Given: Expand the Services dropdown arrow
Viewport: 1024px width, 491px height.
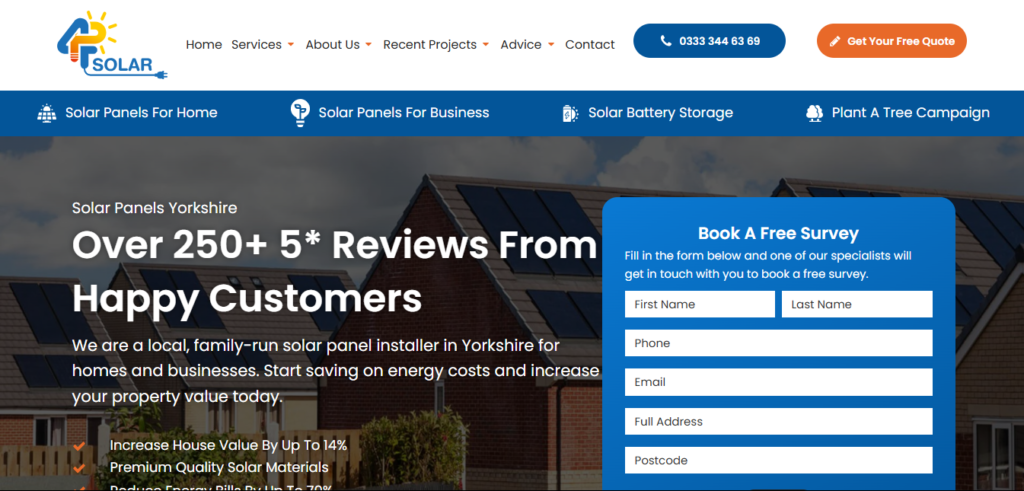Looking at the screenshot, I should (x=291, y=45).
